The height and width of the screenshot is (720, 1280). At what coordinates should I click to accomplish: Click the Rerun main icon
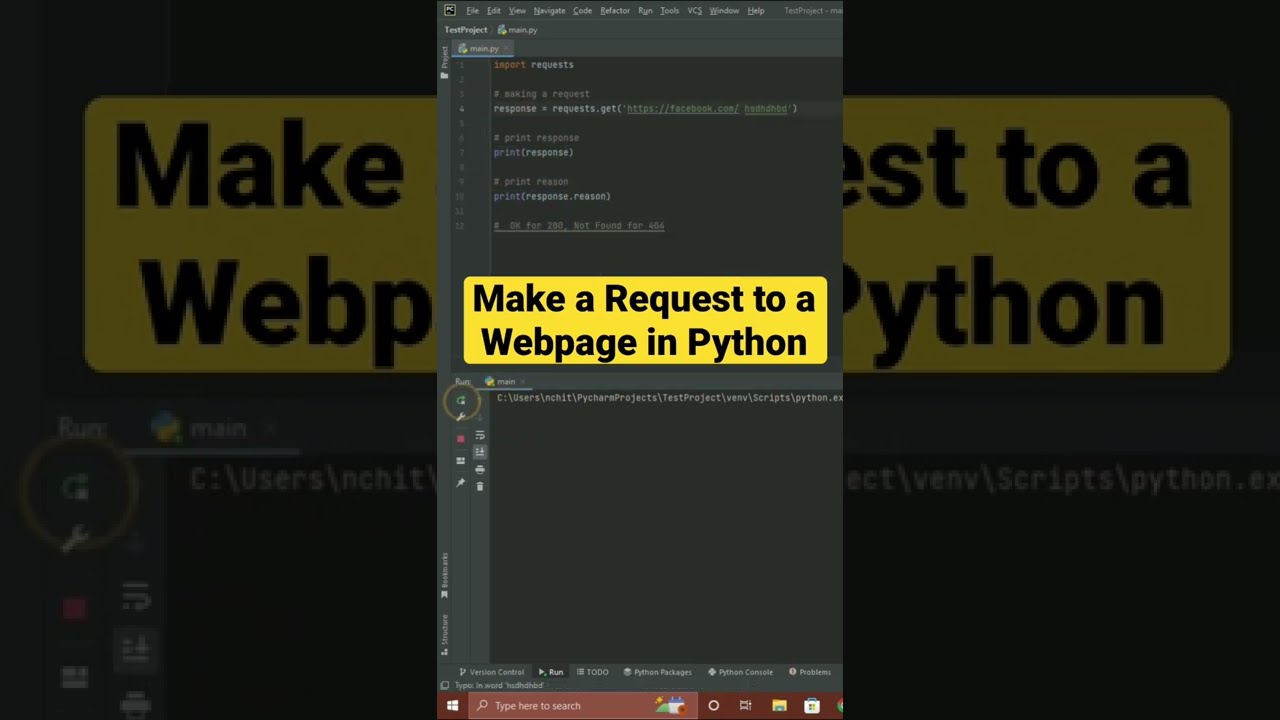click(461, 400)
